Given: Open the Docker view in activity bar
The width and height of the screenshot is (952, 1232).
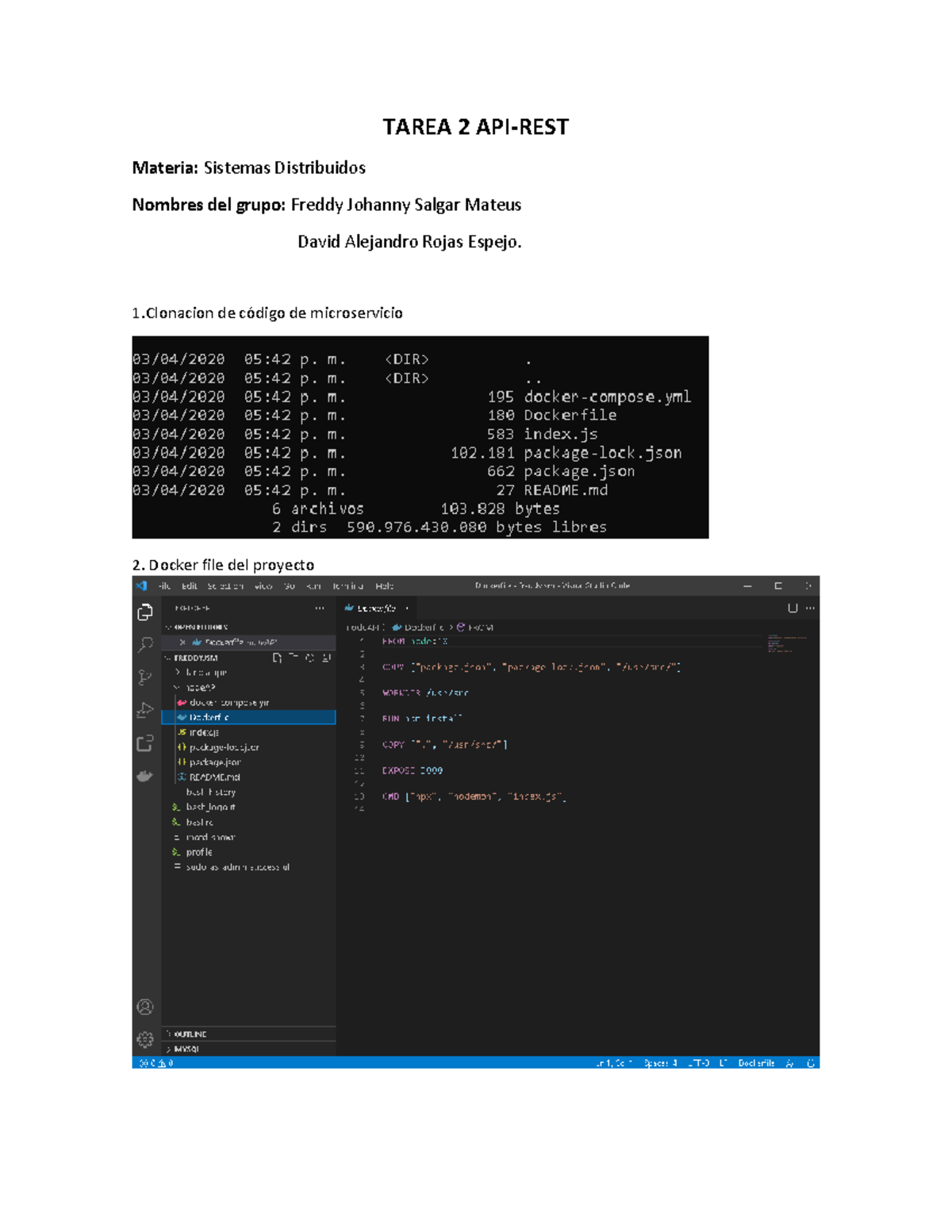Looking at the screenshot, I should [x=145, y=776].
